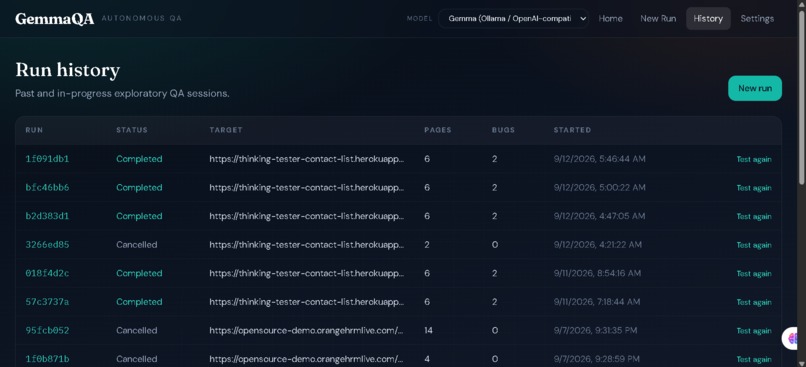The height and width of the screenshot is (367, 806).
Task: Click the 9/7/2026, 9:31:35 PM timestamp
Action: [595, 331]
